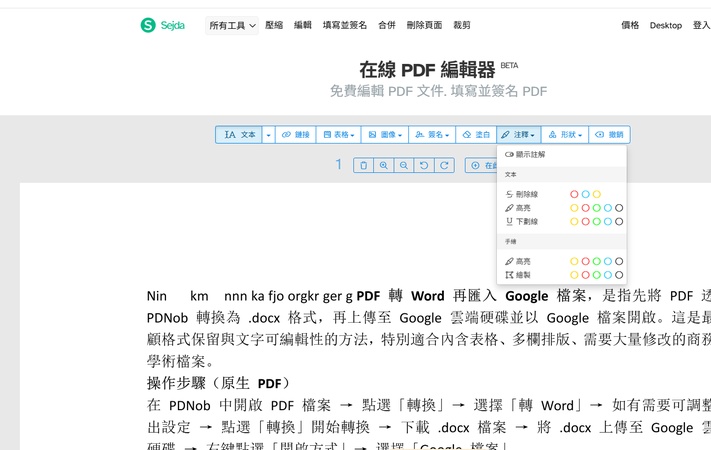The height and width of the screenshot is (450, 711).
Task: Pick blue for 下劃線 underline
Action: coord(608,221)
